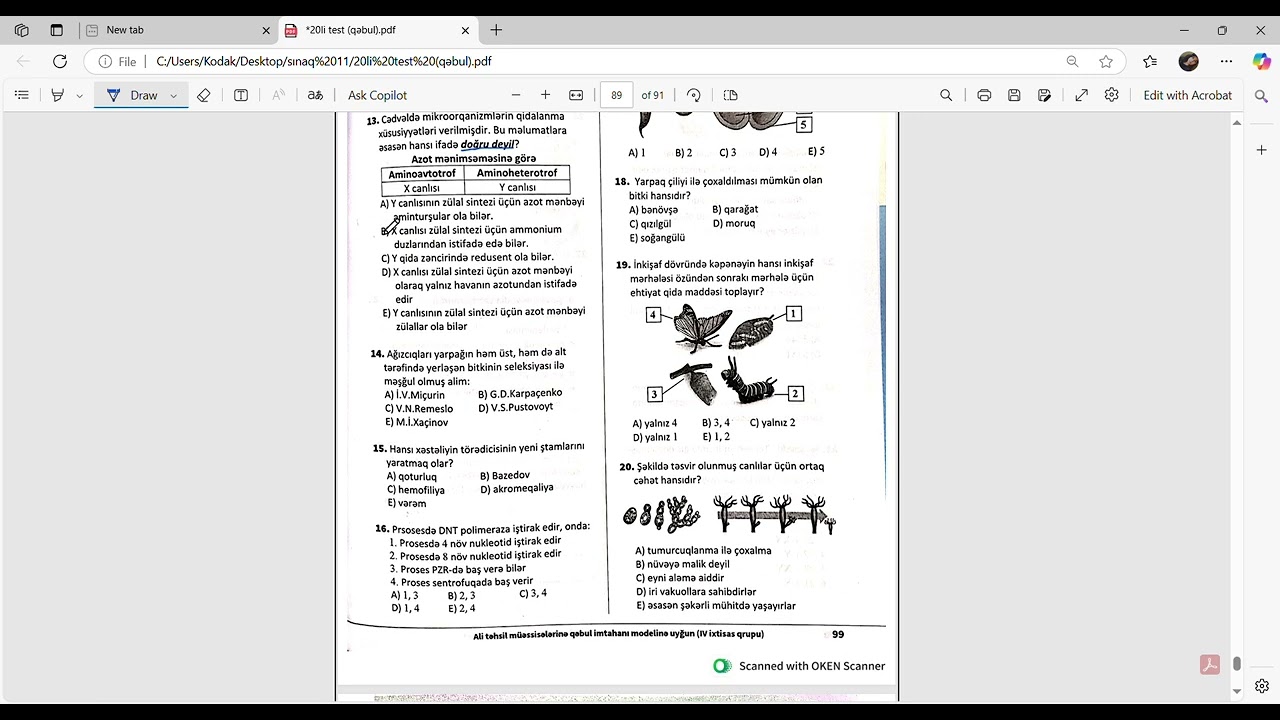Open the Favorites list
The height and width of the screenshot is (720, 1280).
coord(1150,61)
